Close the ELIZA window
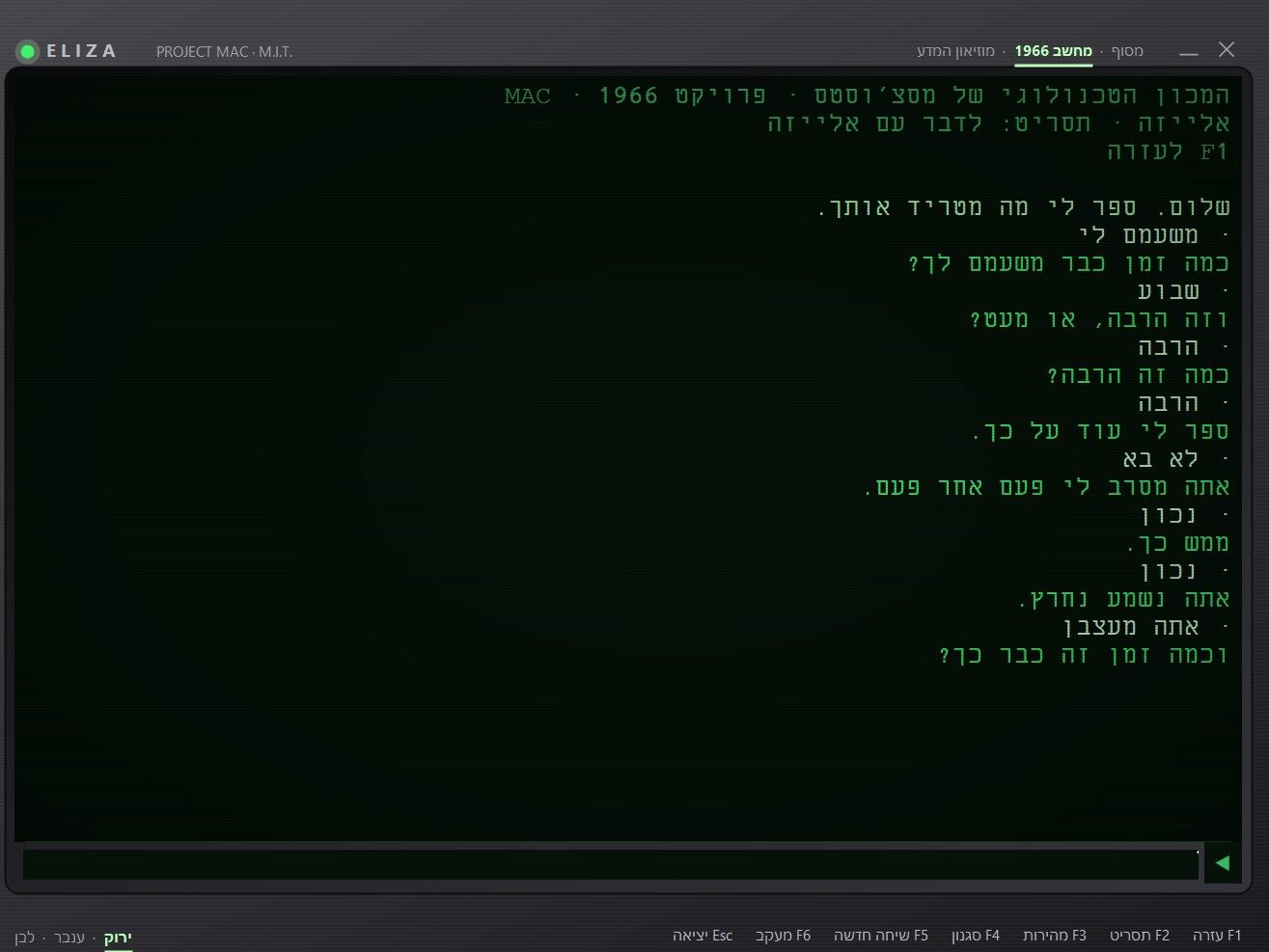The image size is (1269, 952). click(1227, 49)
